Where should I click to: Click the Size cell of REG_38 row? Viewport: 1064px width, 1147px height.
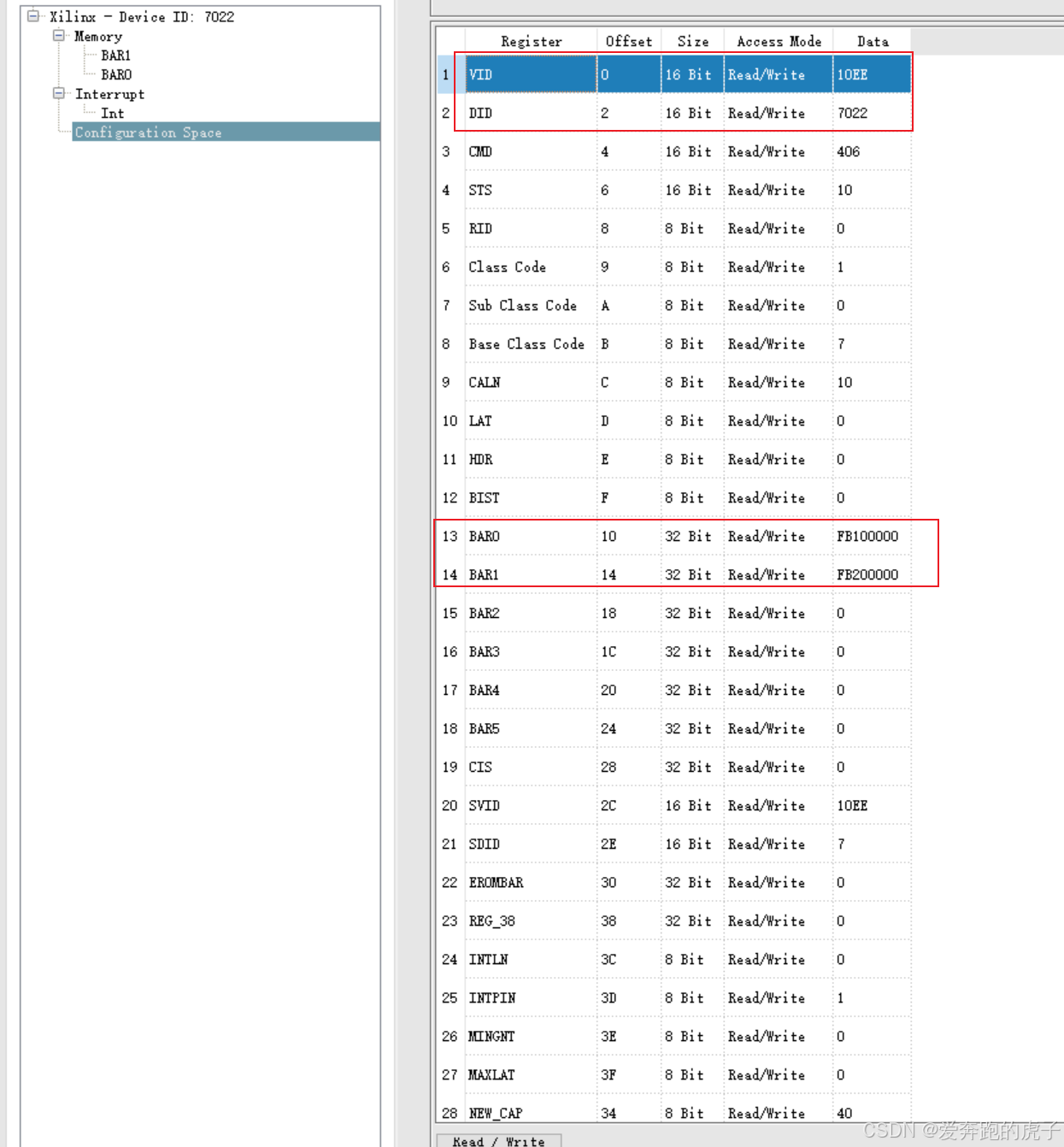[692, 921]
